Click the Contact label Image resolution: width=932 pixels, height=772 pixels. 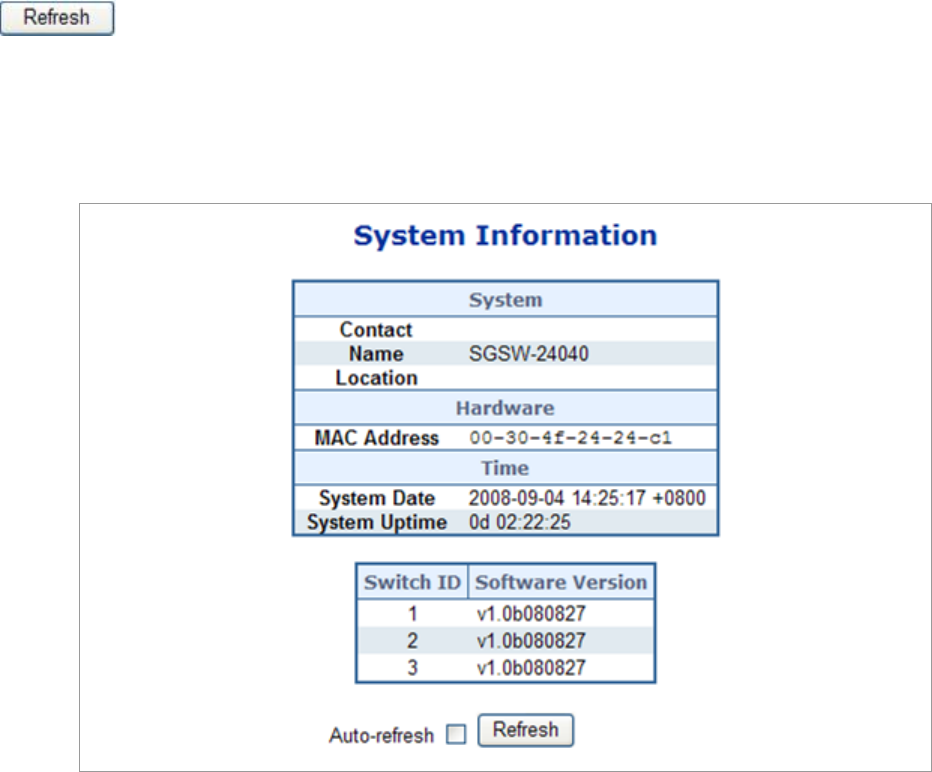click(376, 330)
